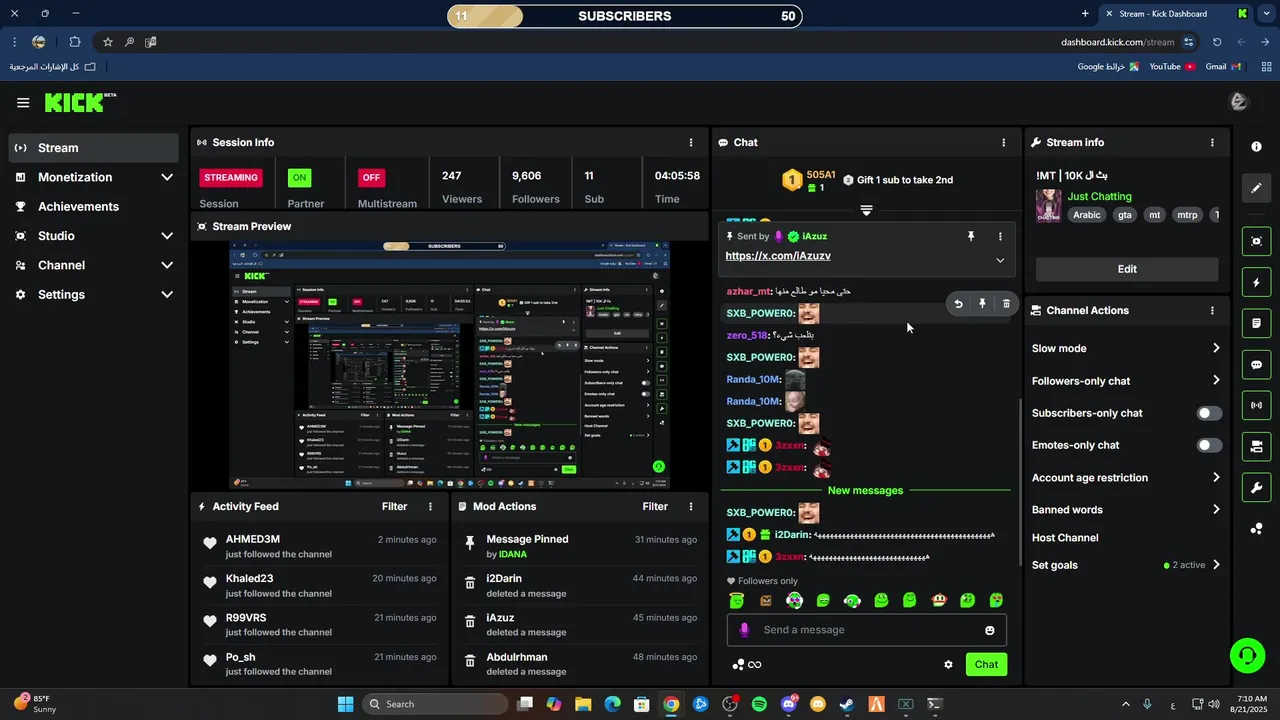Screen dimensions: 1280x720
Task: Toggle Subscribers-only chat switch
Action: coord(1209,413)
